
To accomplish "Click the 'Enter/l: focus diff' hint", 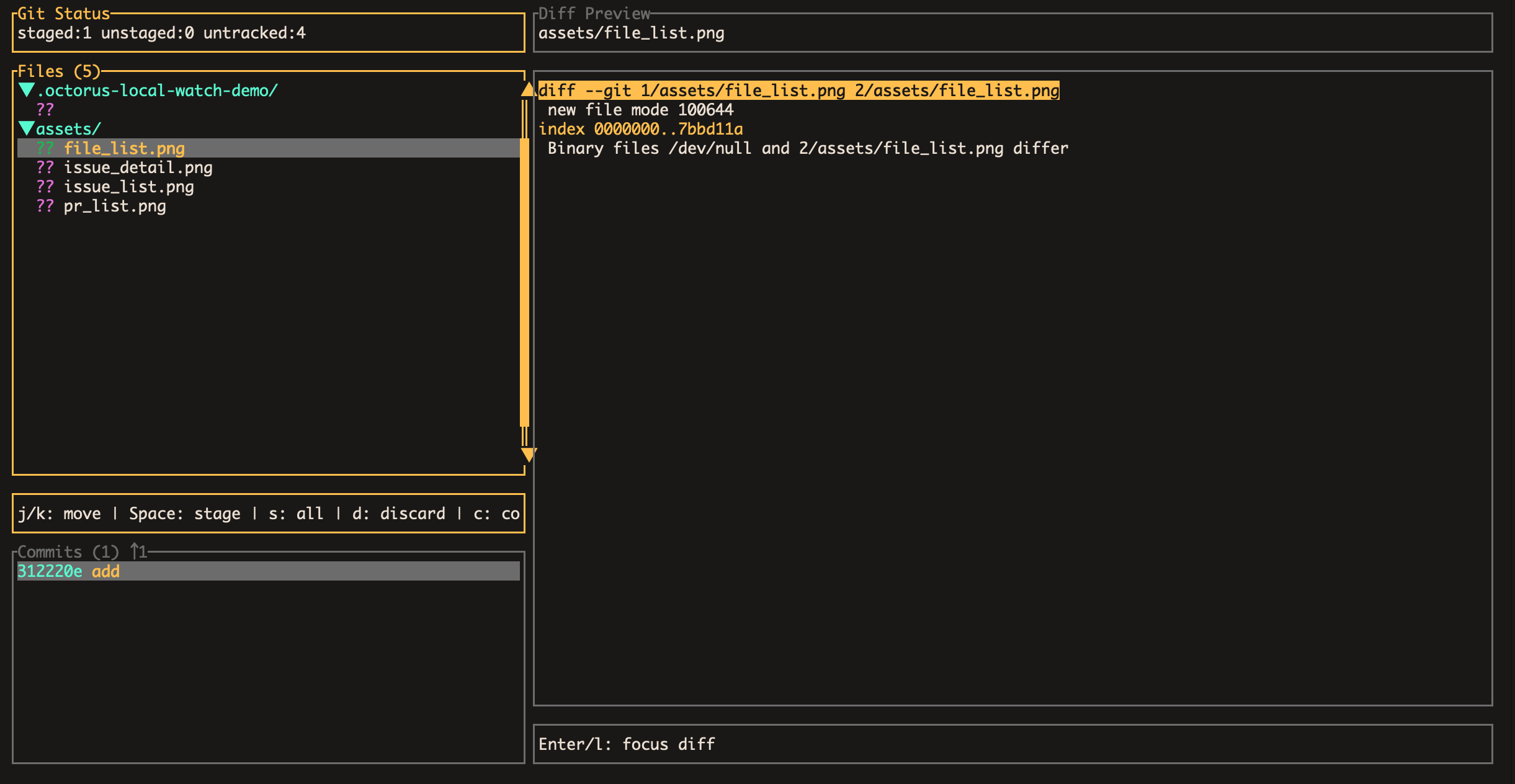I will click(x=627, y=744).
